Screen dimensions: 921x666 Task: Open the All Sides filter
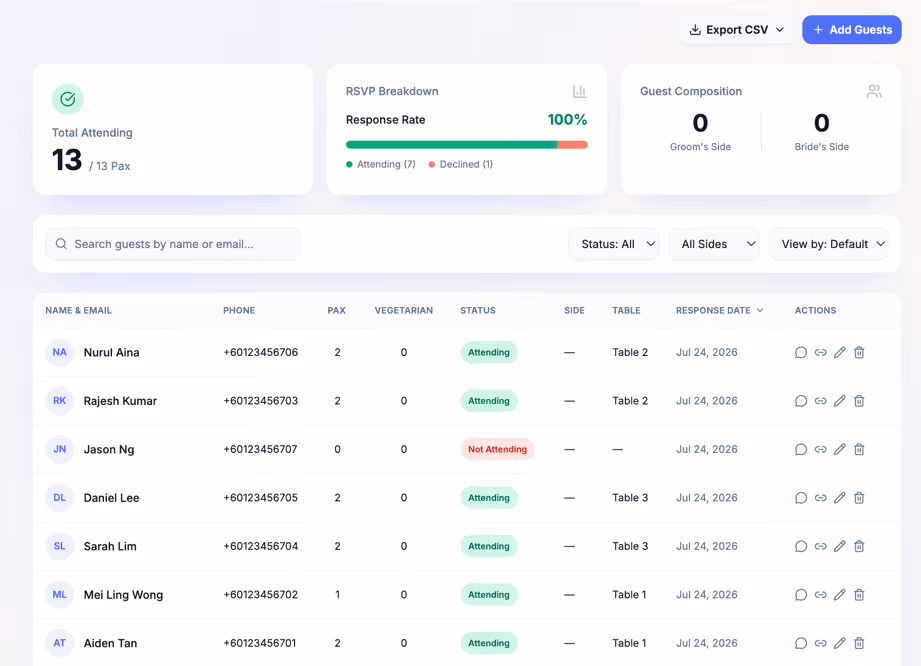click(714, 244)
